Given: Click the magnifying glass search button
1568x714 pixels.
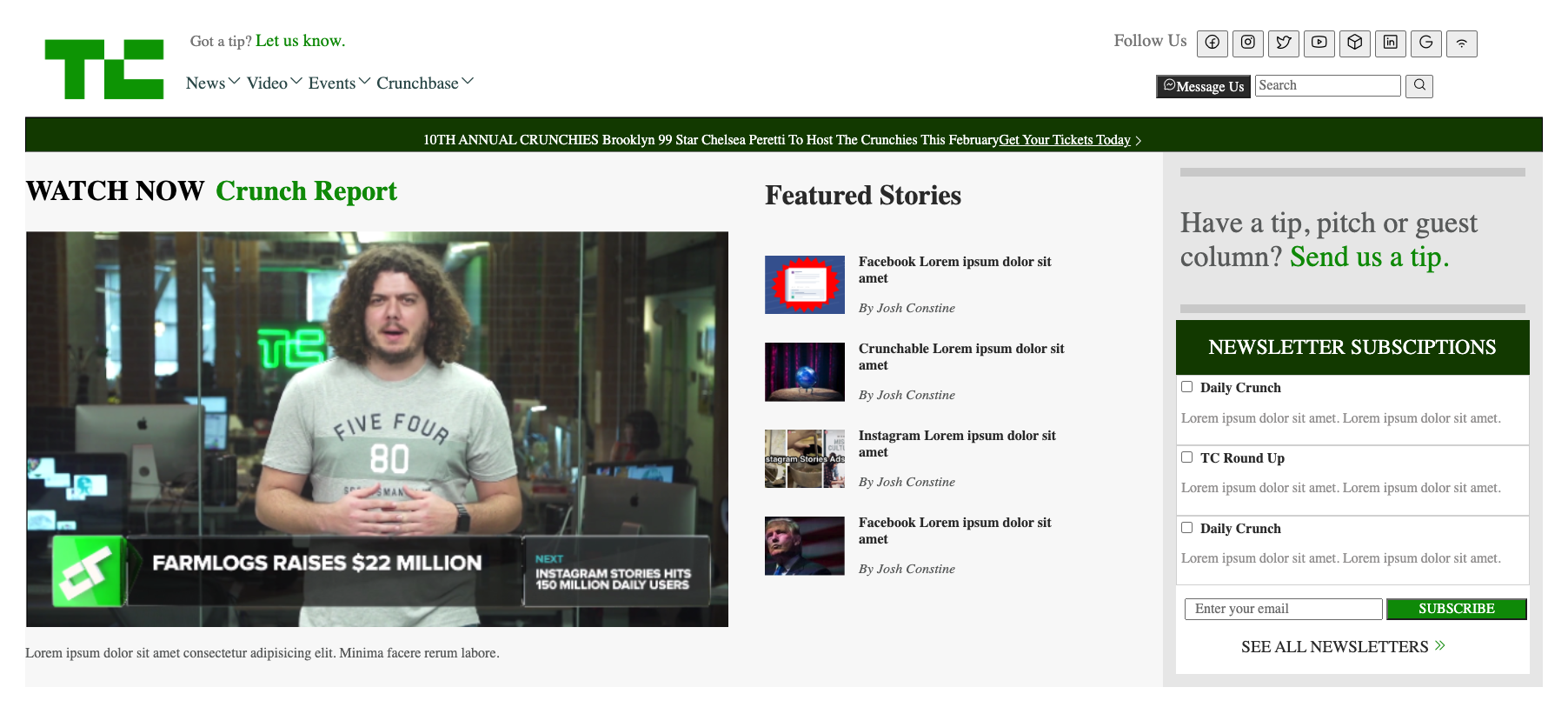Looking at the screenshot, I should tap(1419, 86).
